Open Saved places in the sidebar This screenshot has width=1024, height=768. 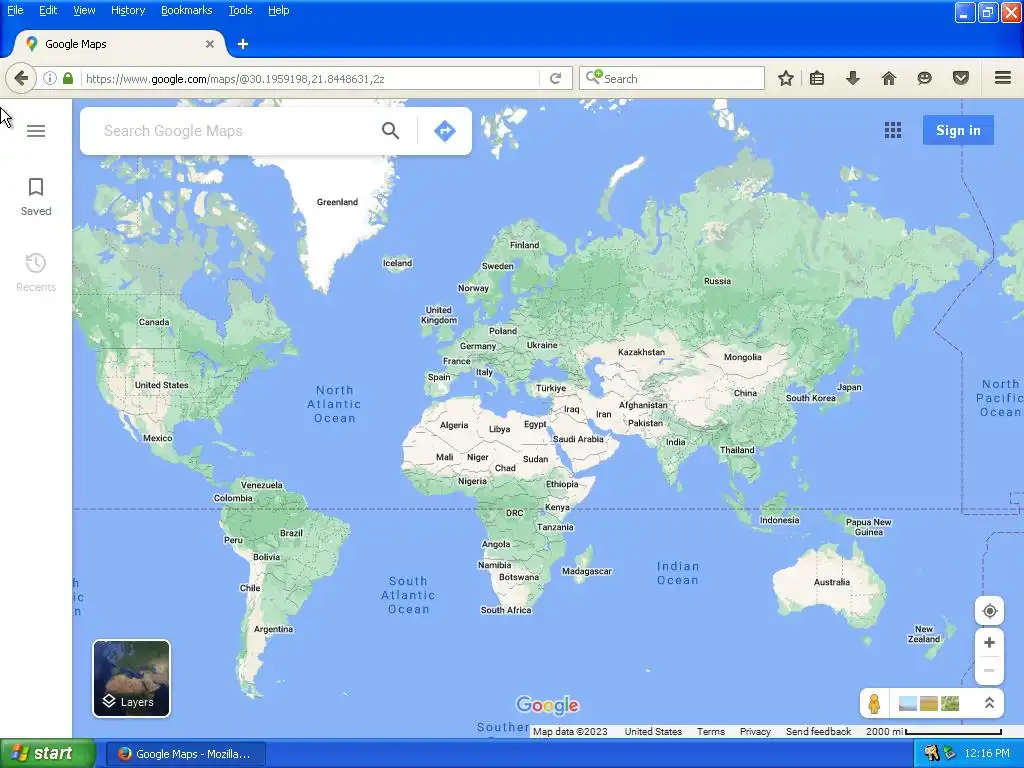click(x=36, y=197)
